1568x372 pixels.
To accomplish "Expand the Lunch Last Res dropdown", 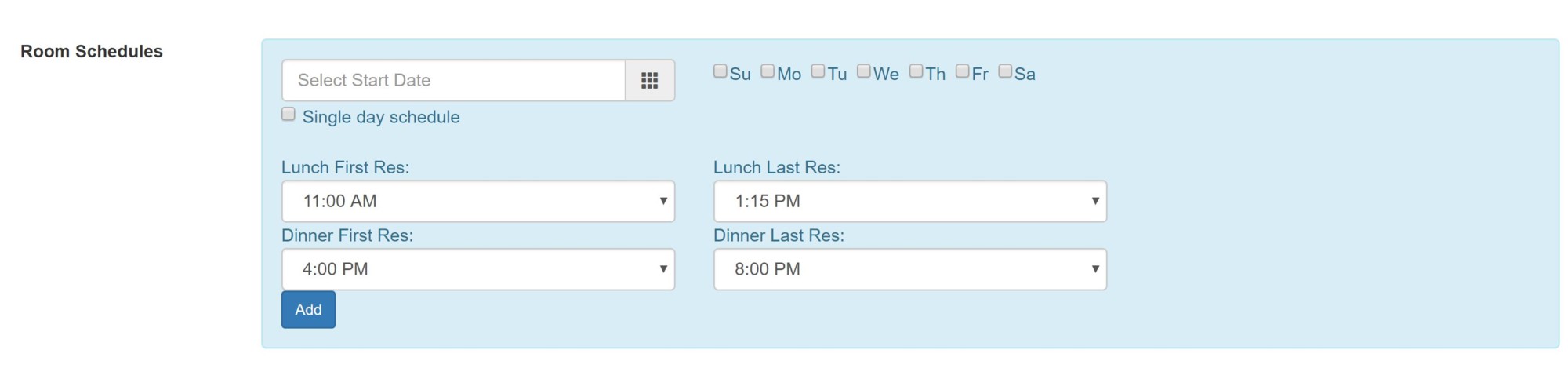I will 909,201.
